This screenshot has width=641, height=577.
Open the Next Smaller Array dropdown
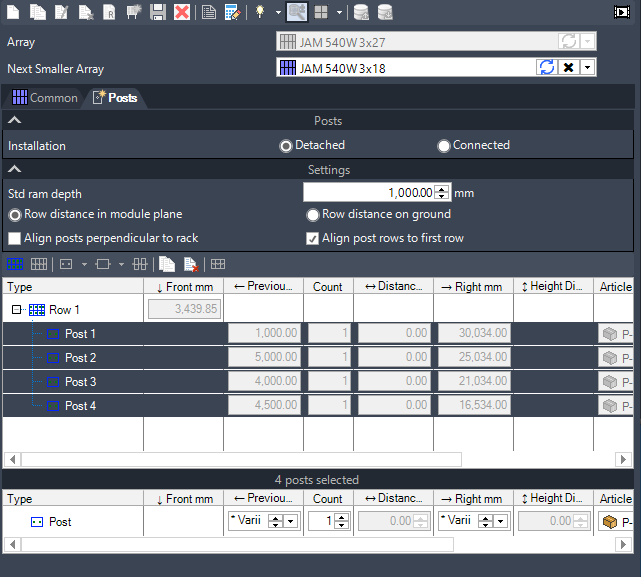click(x=587, y=67)
